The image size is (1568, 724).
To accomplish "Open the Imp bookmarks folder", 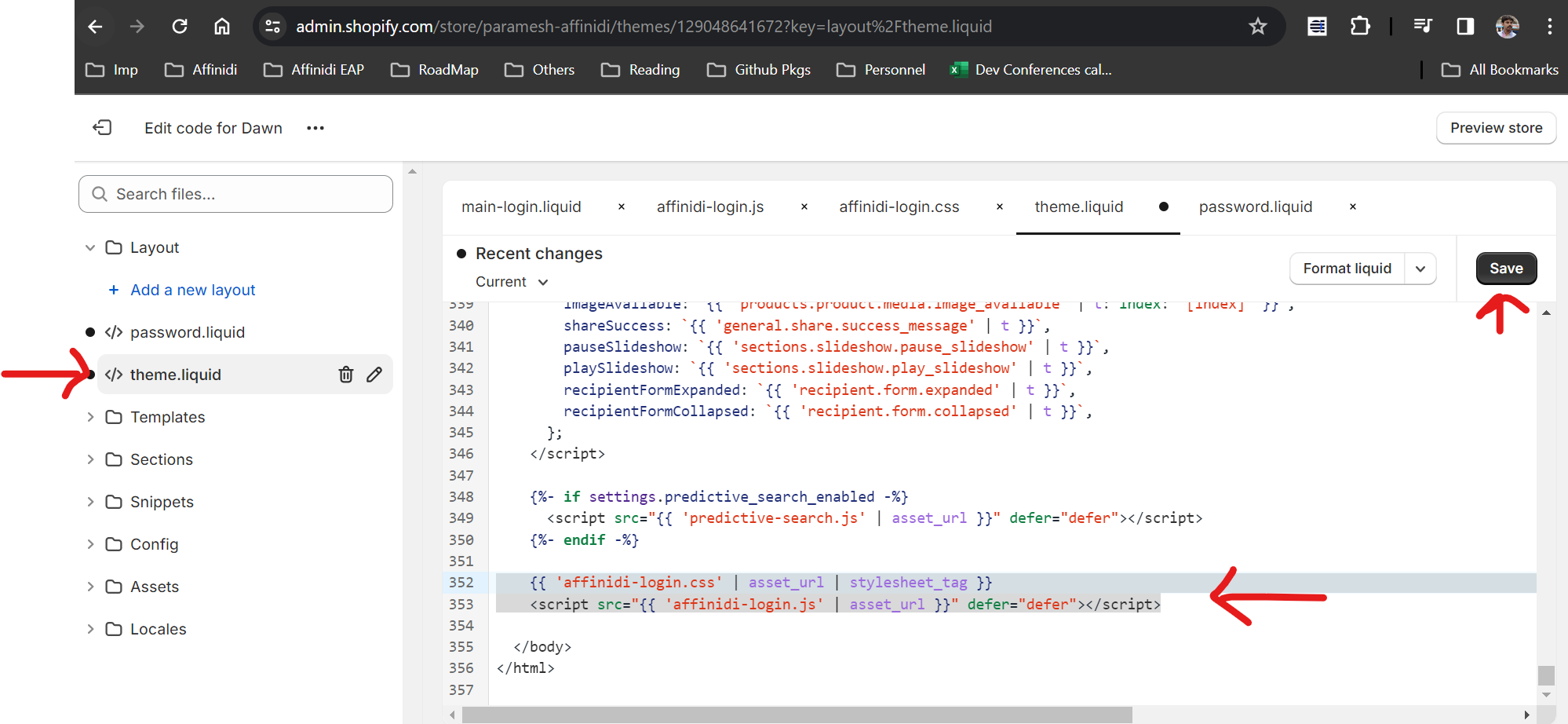I will [x=111, y=70].
